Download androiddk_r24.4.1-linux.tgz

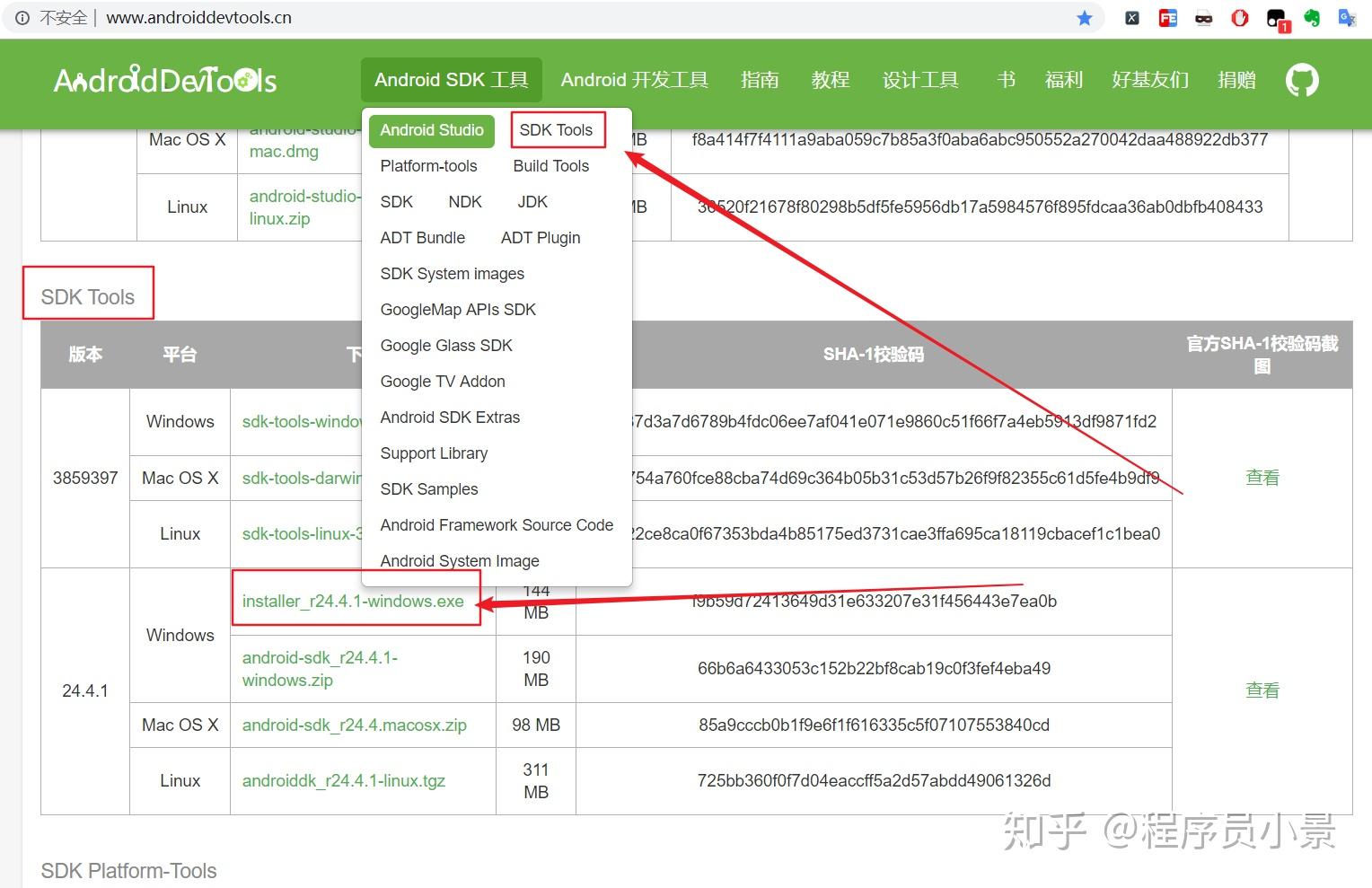(x=343, y=780)
